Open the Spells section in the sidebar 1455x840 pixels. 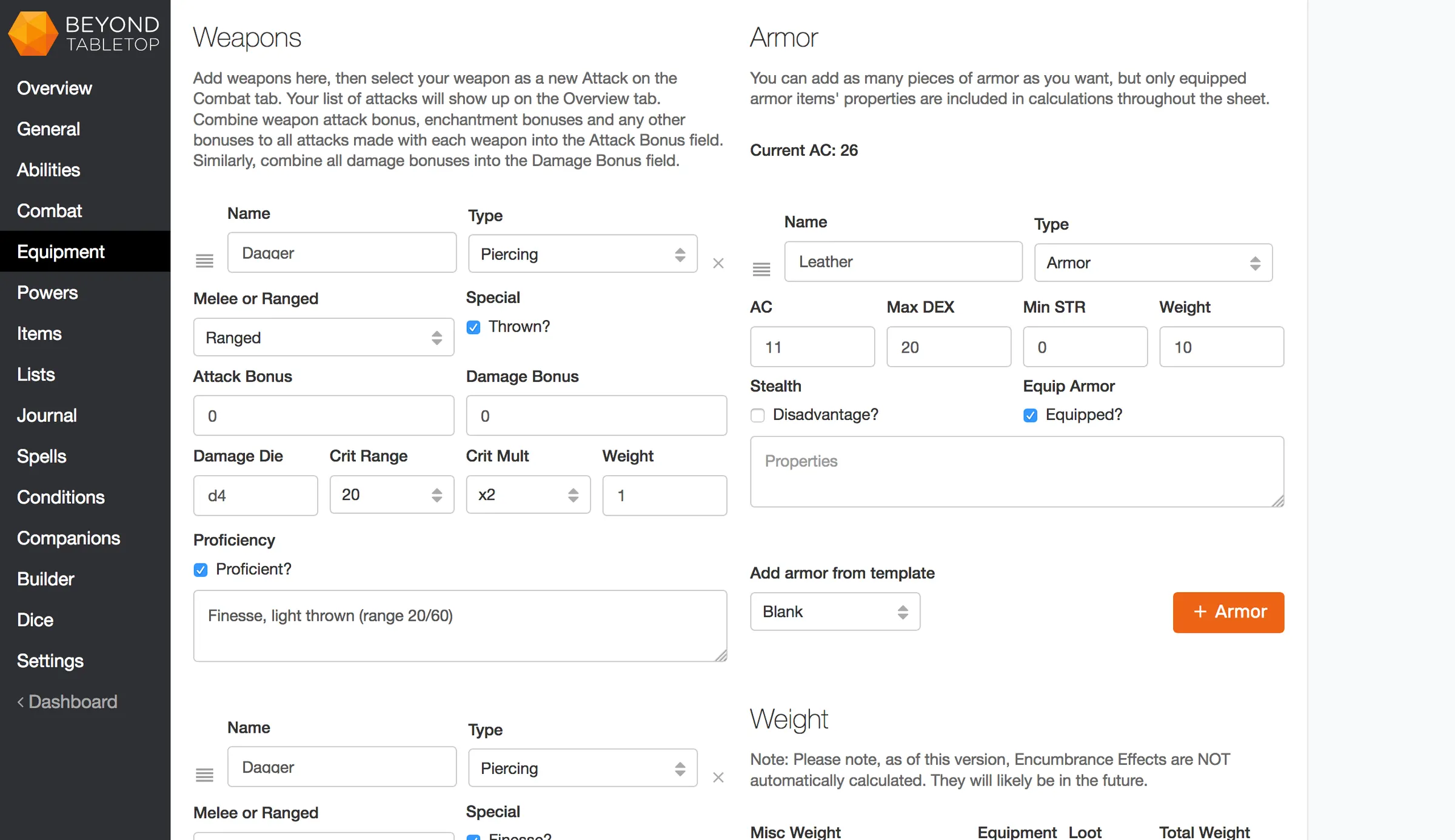[41, 456]
